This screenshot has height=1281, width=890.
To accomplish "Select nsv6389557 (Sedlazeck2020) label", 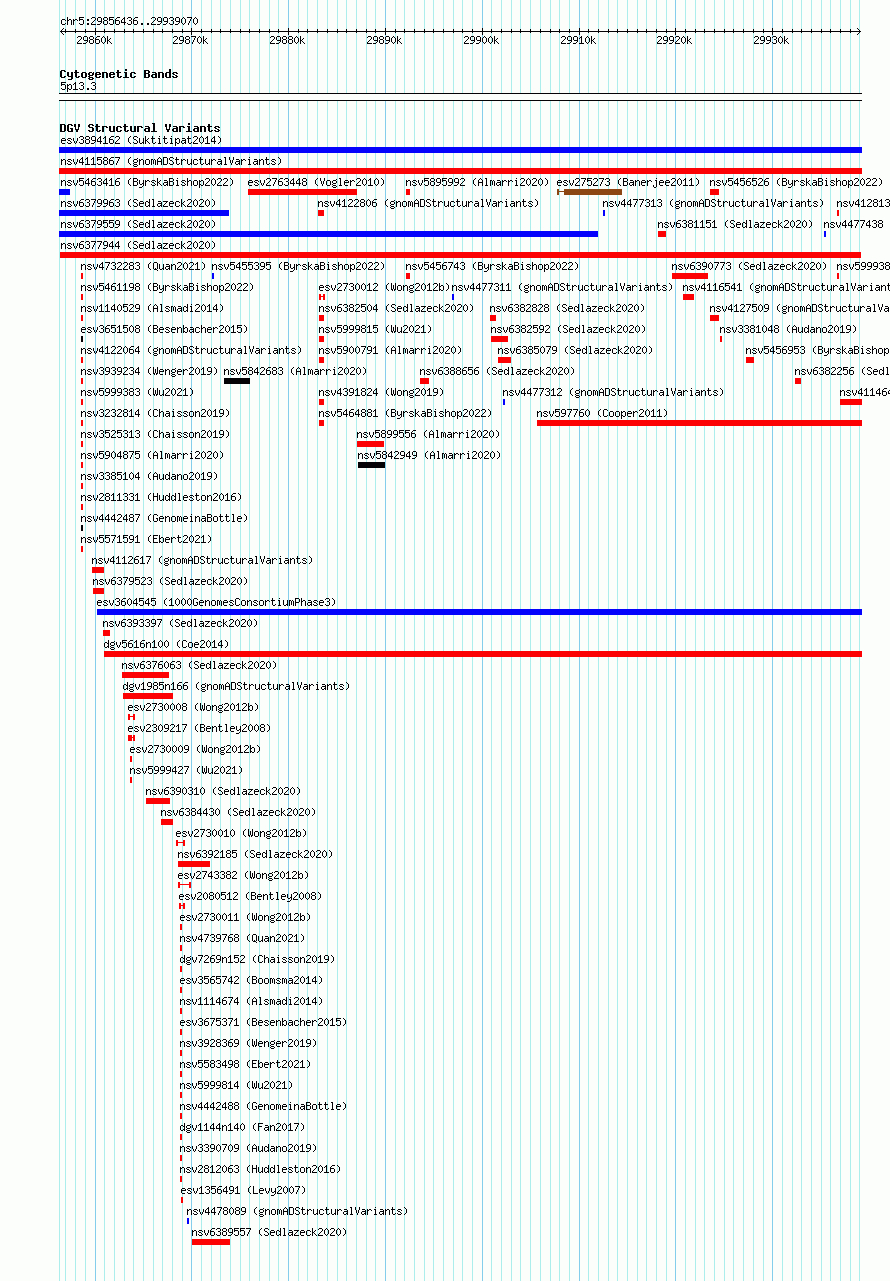I will 270,1233.
